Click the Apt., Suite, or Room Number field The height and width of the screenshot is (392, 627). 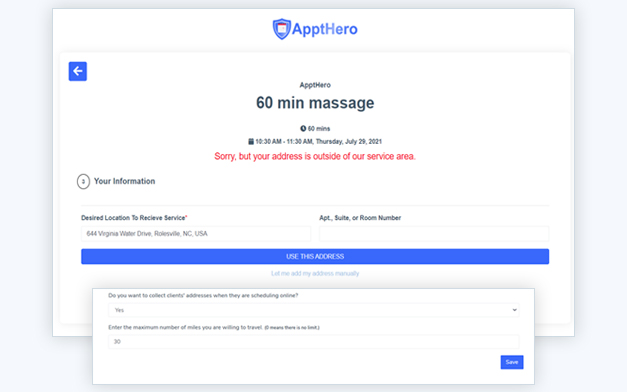(x=434, y=234)
